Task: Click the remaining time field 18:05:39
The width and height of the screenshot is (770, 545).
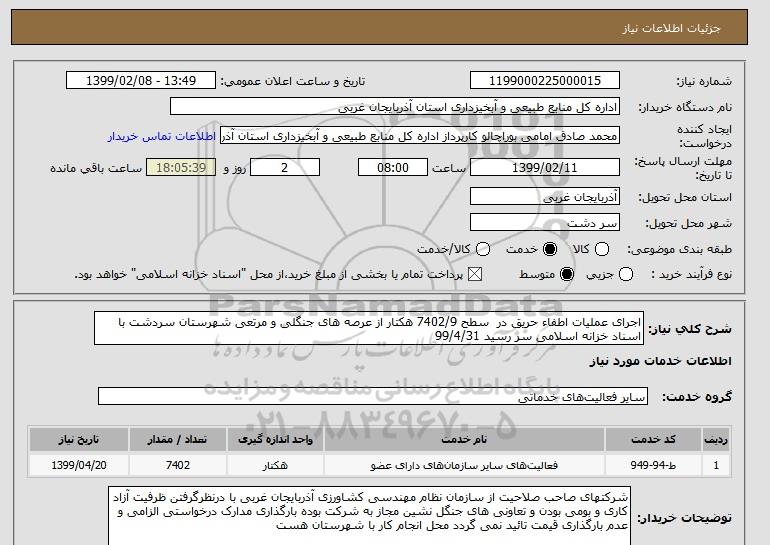Action: tap(181, 167)
